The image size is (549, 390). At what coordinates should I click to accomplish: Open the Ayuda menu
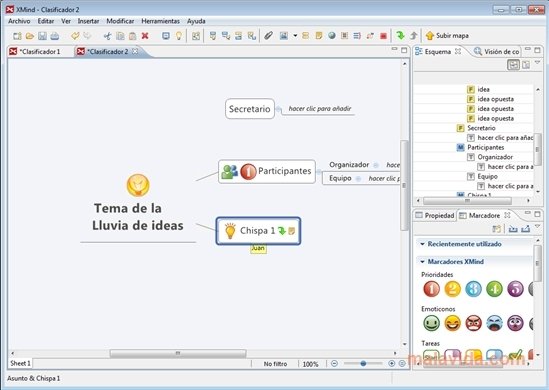click(x=196, y=21)
